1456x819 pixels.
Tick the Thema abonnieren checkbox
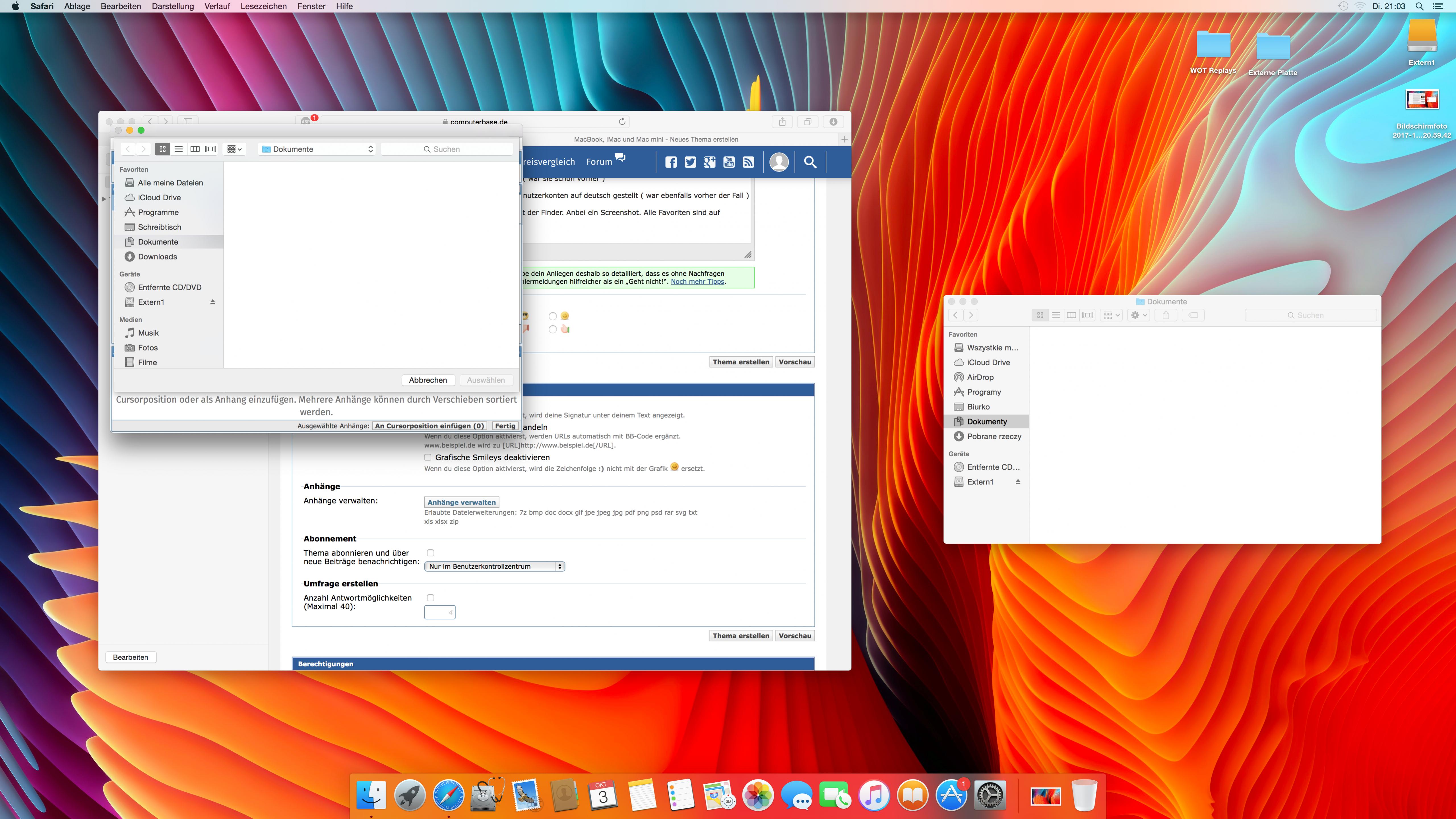click(431, 553)
